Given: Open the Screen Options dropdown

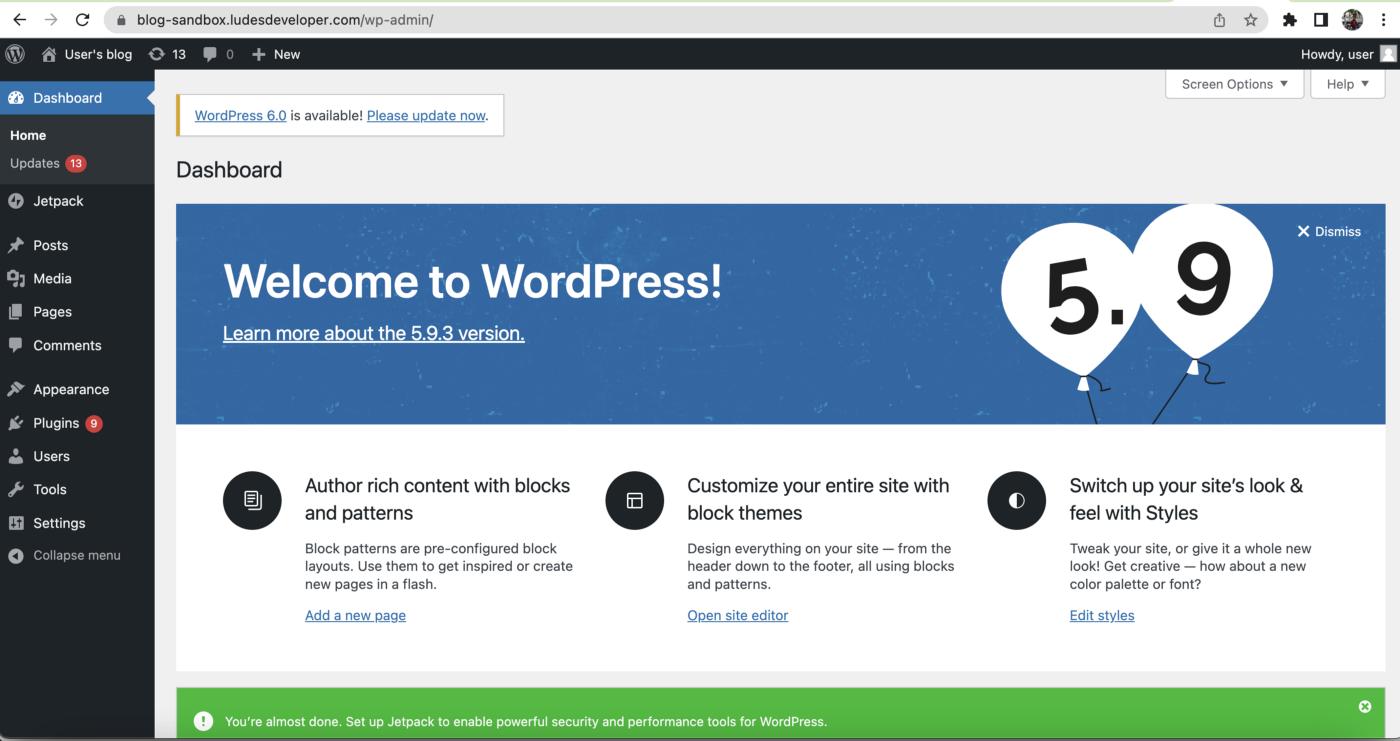Looking at the screenshot, I should tap(1234, 84).
